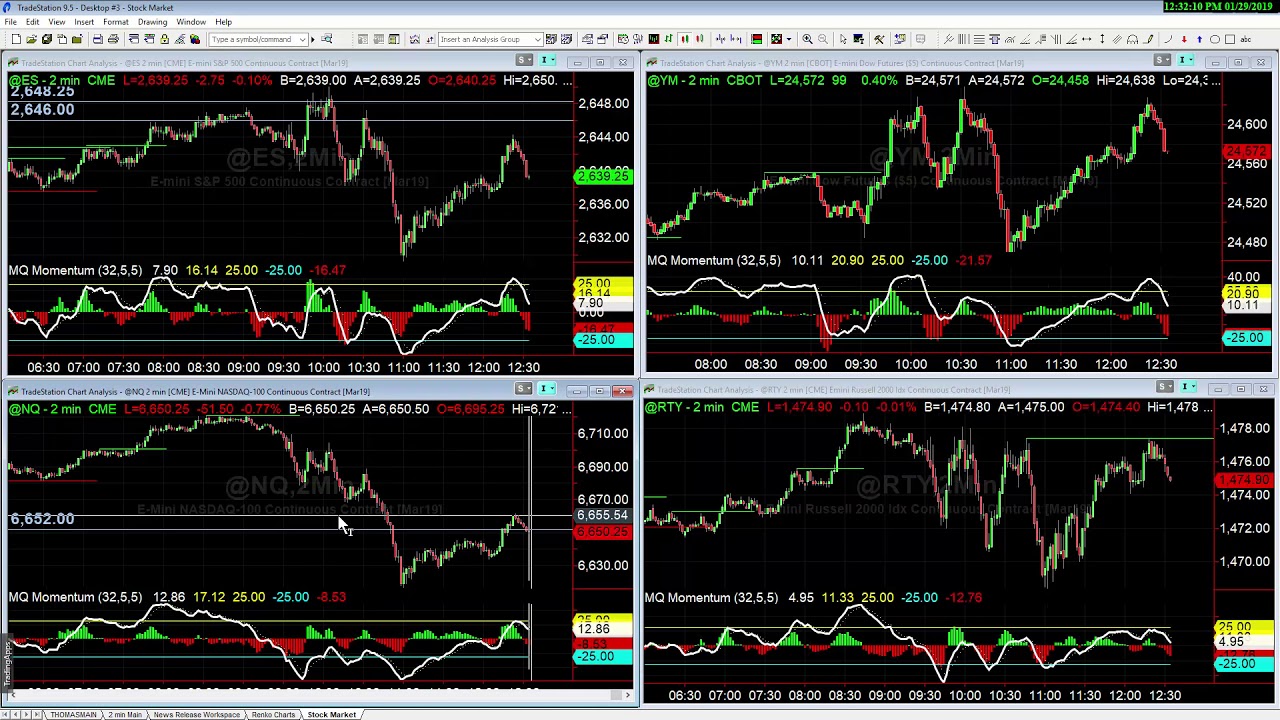
Task: Click the Format Analysis Techniques hammer icon
Action: point(878,39)
